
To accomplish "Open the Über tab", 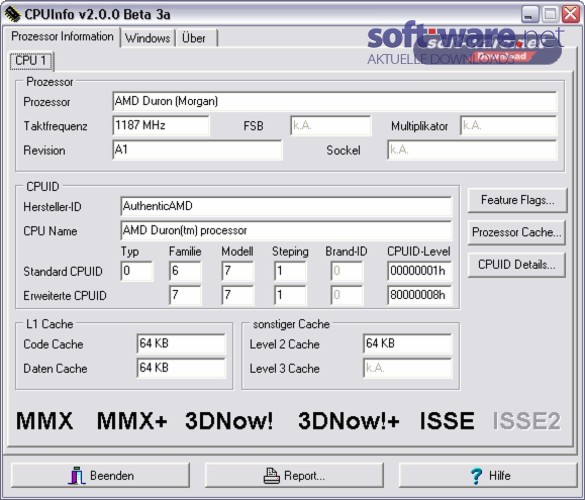I will point(196,38).
